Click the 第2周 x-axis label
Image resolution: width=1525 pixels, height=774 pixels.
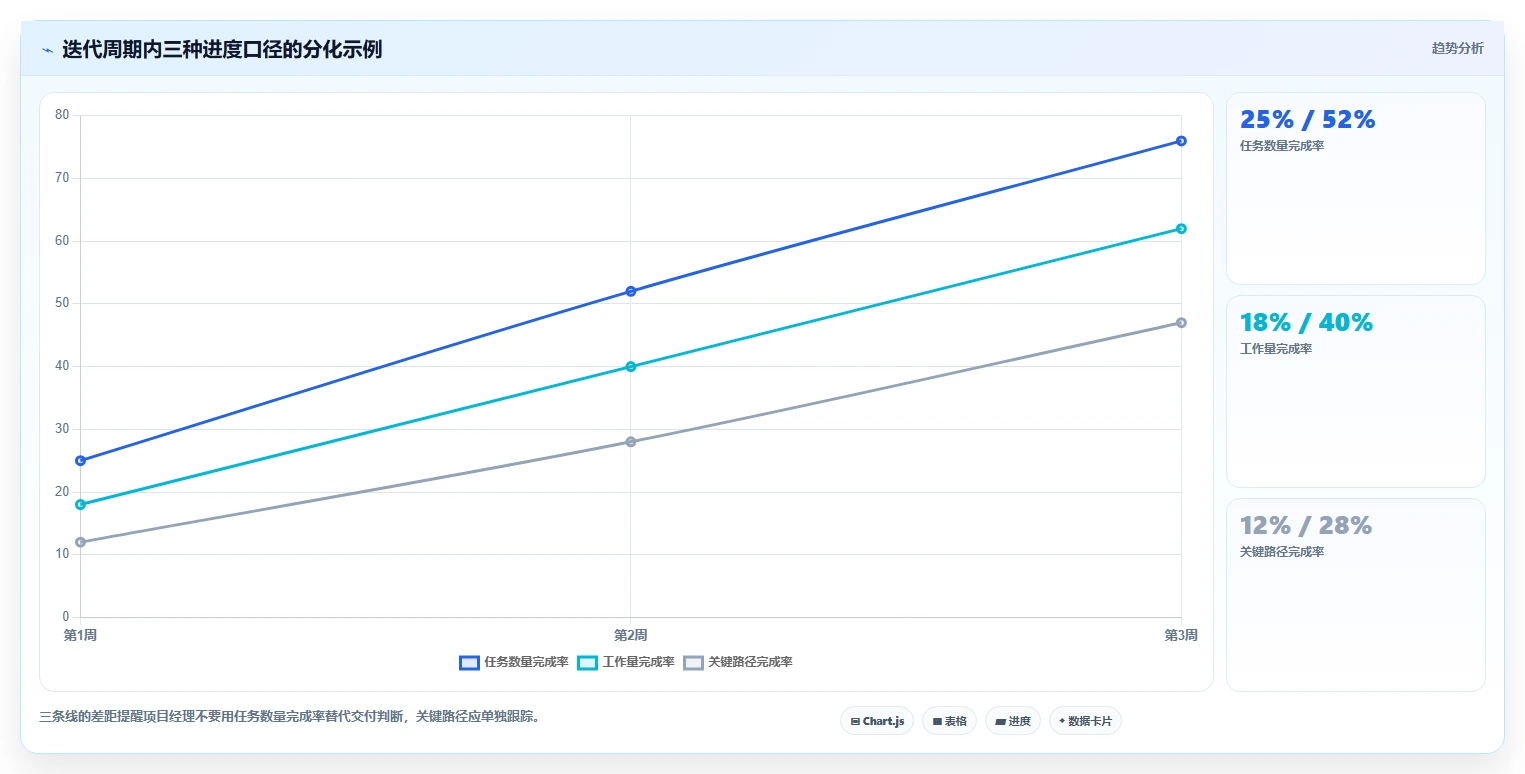click(x=630, y=635)
